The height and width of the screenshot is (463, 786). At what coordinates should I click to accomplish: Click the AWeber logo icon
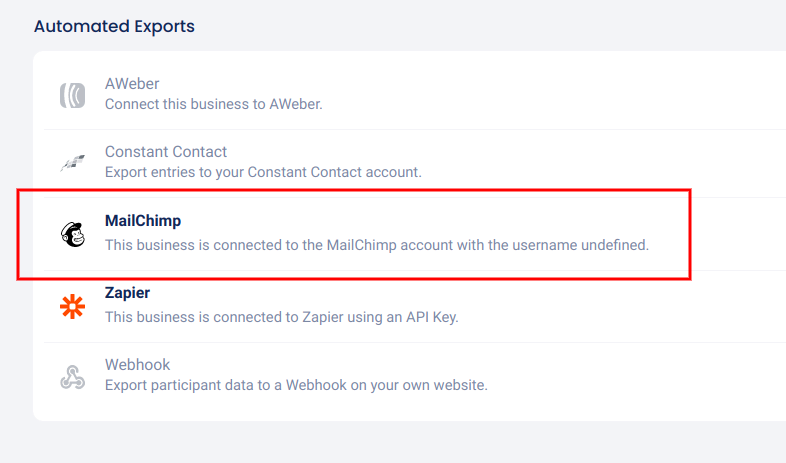(x=73, y=95)
